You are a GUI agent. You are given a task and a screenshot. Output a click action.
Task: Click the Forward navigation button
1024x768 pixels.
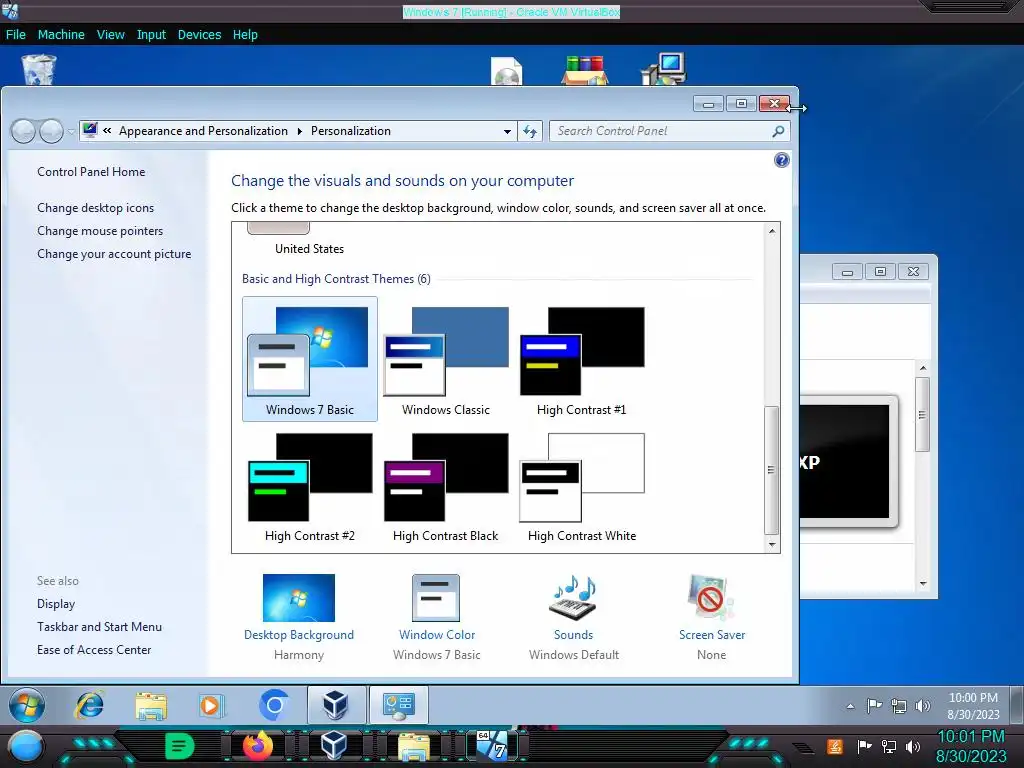coord(51,131)
